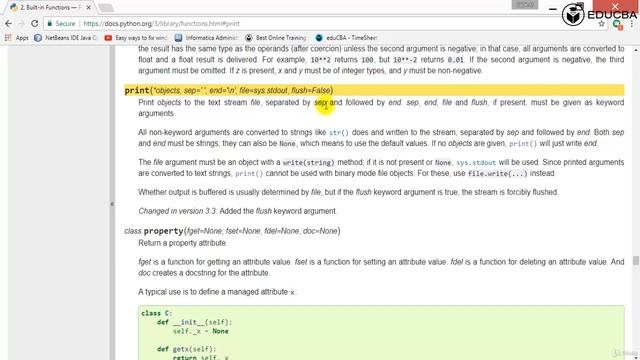The image size is (640, 360).
Task: Click the Secure padlock indicator
Action: tap(61, 24)
